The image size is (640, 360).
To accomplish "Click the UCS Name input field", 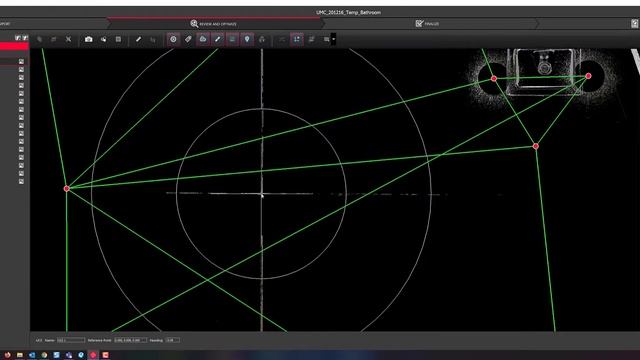I will pos(71,340).
